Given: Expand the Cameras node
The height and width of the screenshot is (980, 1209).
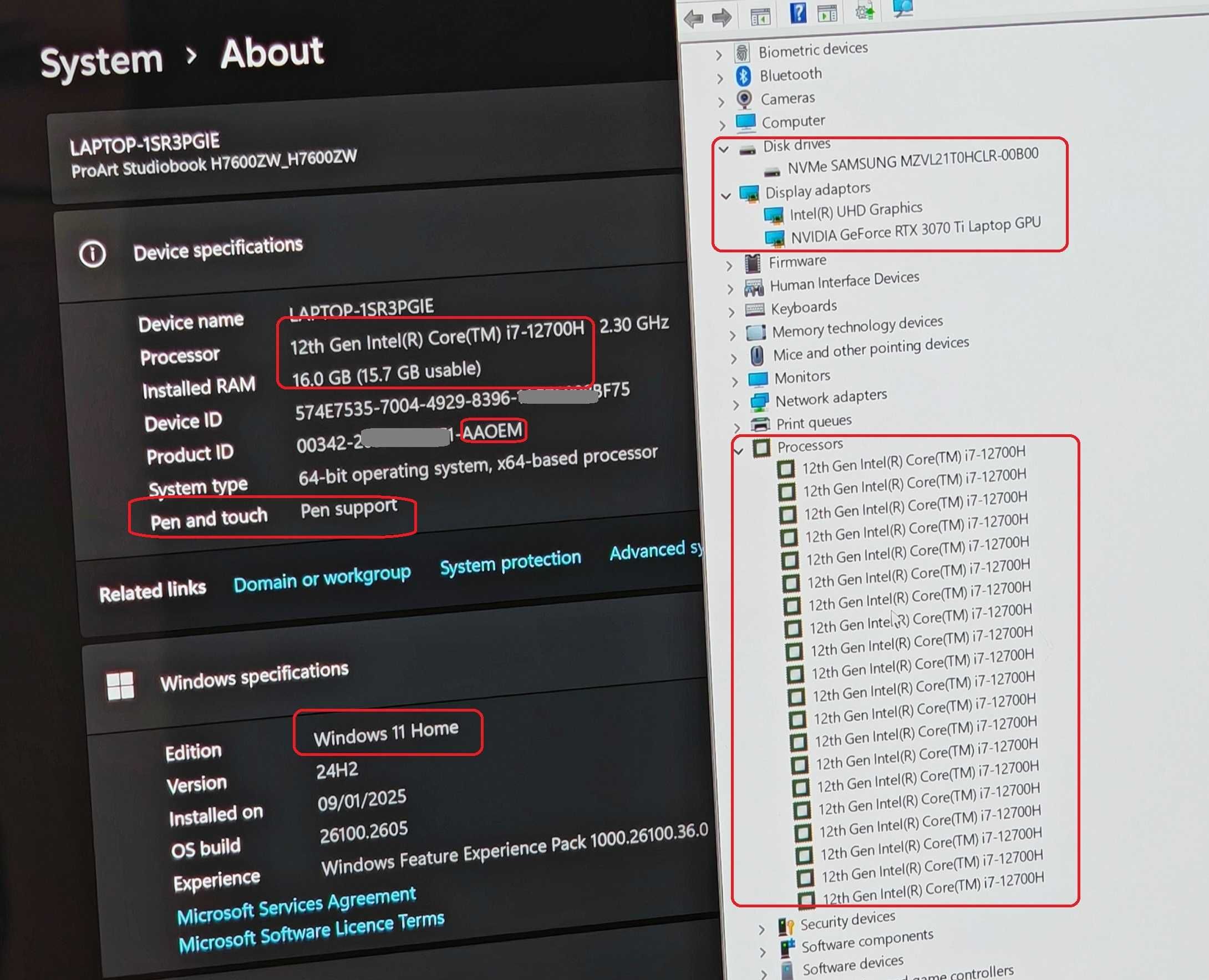Looking at the screenshot, I should 721,101.
